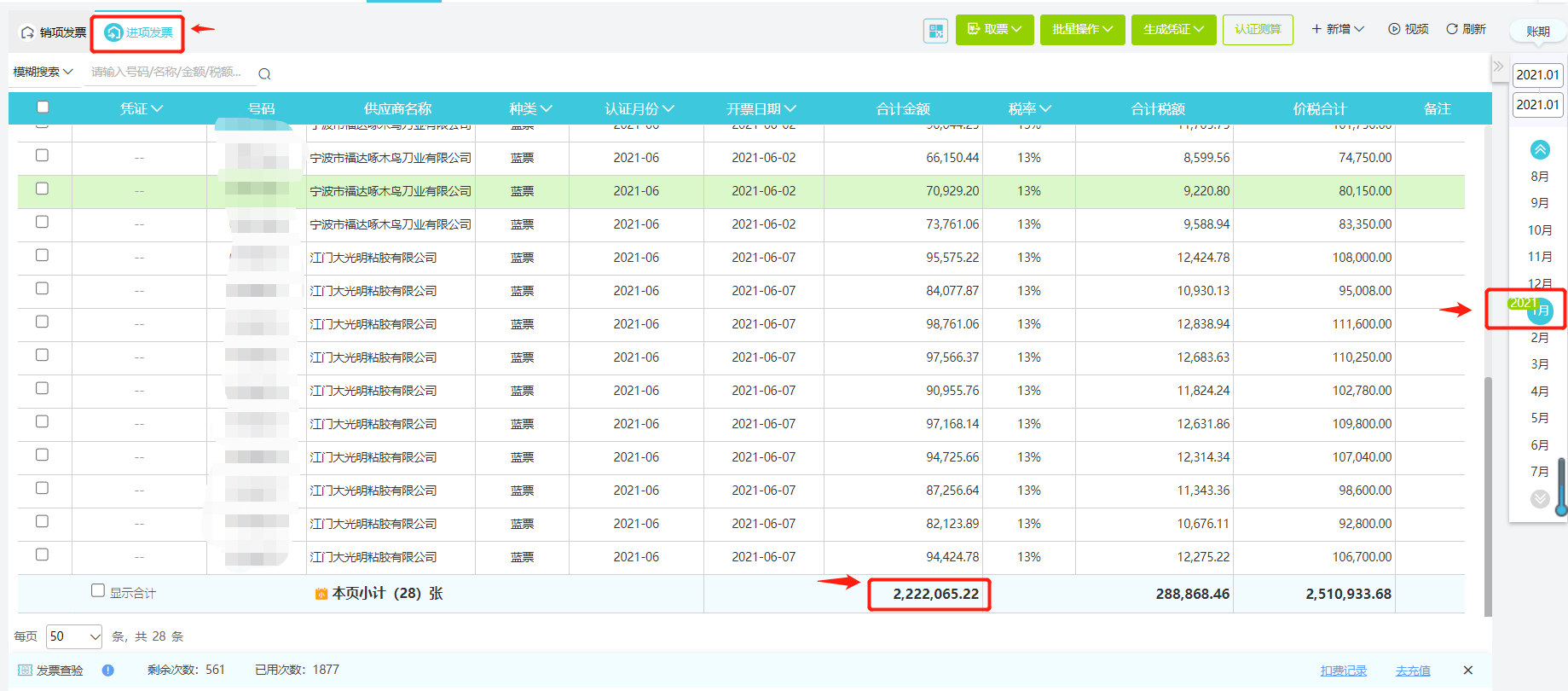
Task: Click the subtotal page icon
Action: (x=321, y=594)
